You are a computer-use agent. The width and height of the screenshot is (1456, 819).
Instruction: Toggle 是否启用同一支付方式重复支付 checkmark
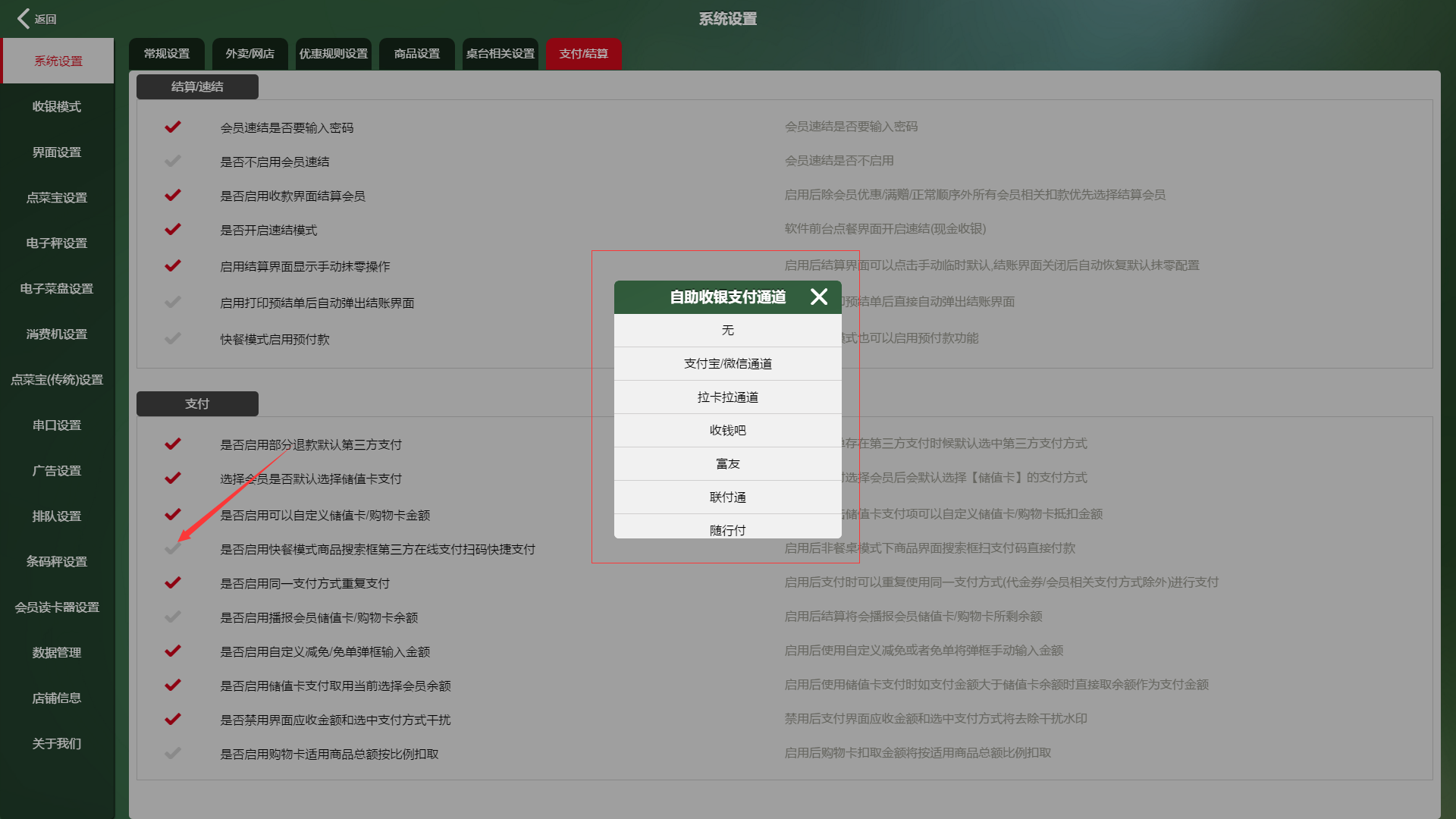[x=173, y=582]
